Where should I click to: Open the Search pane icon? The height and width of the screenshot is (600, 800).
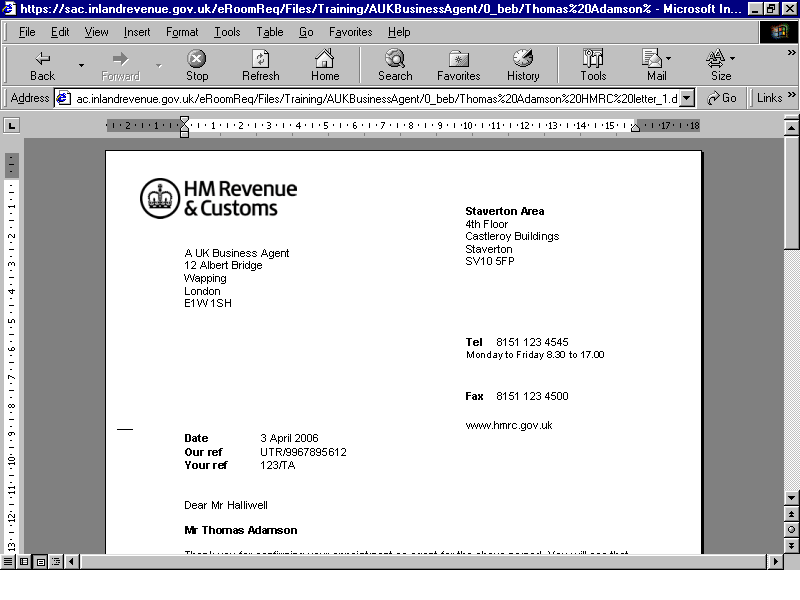(395, 59)
